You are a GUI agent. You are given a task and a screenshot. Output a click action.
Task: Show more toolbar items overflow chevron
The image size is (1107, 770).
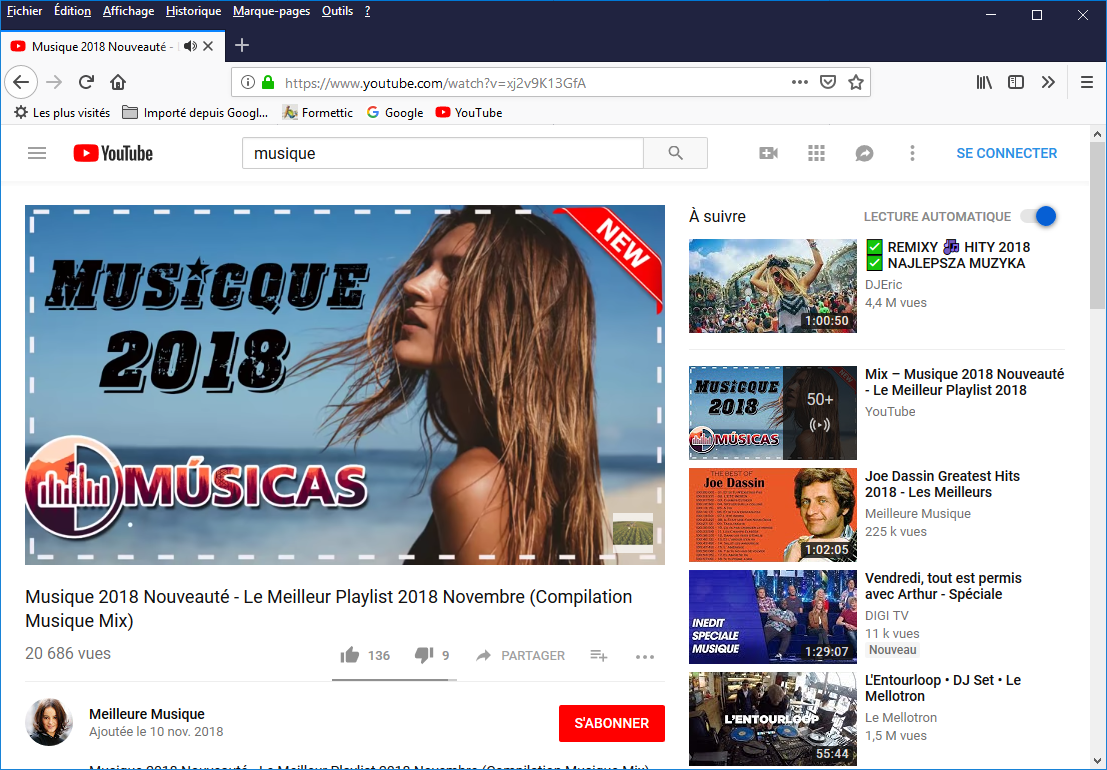[x=1048, y=83]
